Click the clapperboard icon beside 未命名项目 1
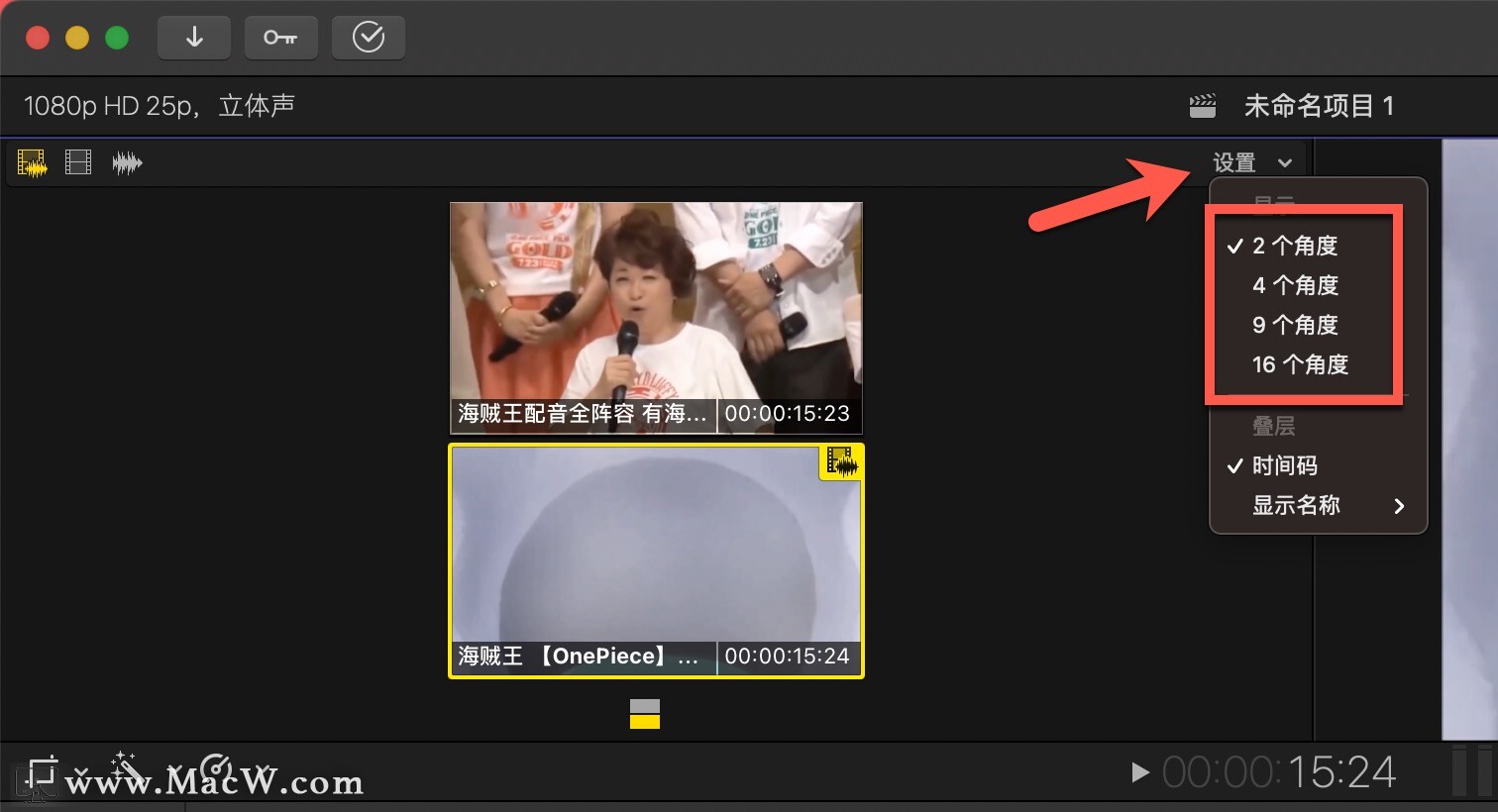The image size is (1498, 812). (1203, 106)
